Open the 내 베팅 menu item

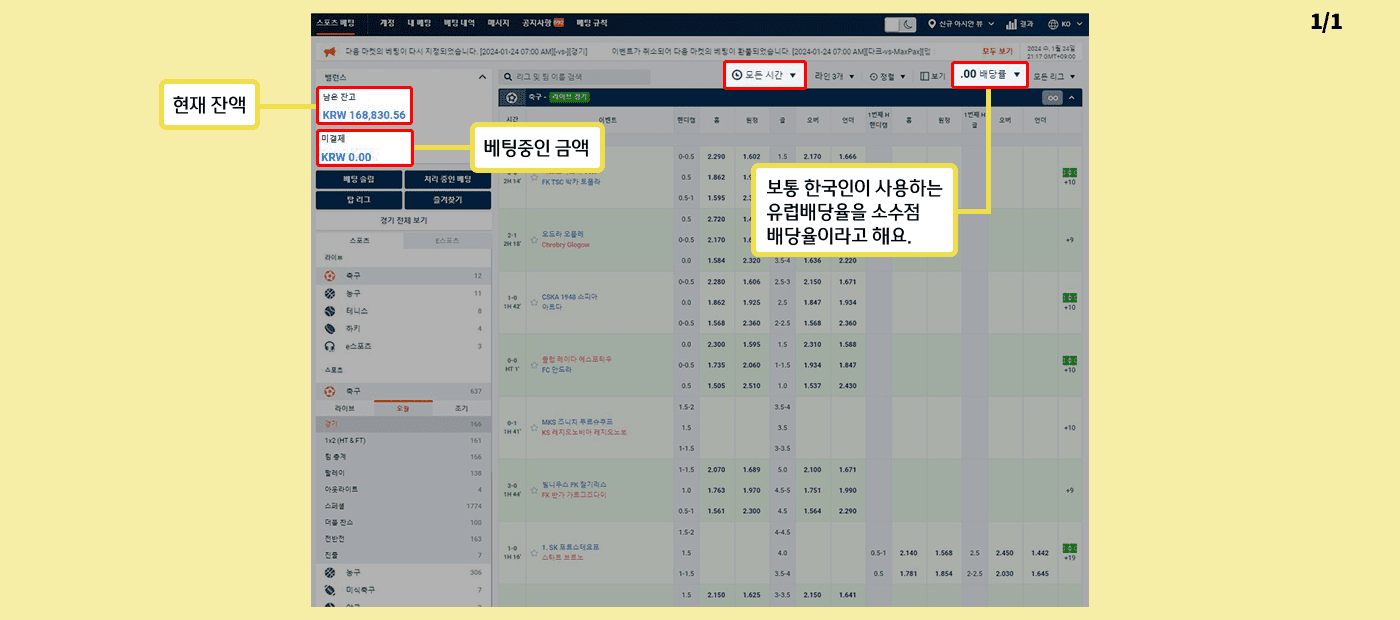pyautogui.click(x=418, y=23)
